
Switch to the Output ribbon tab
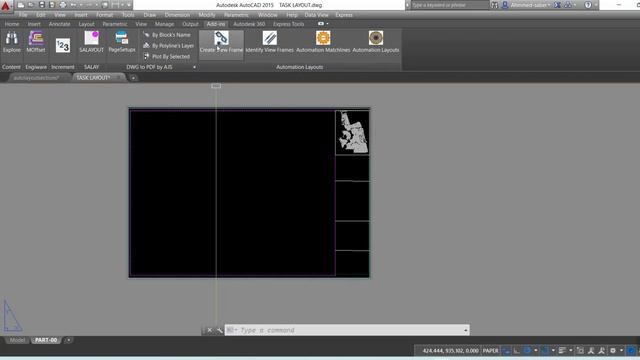pos(190,24)
